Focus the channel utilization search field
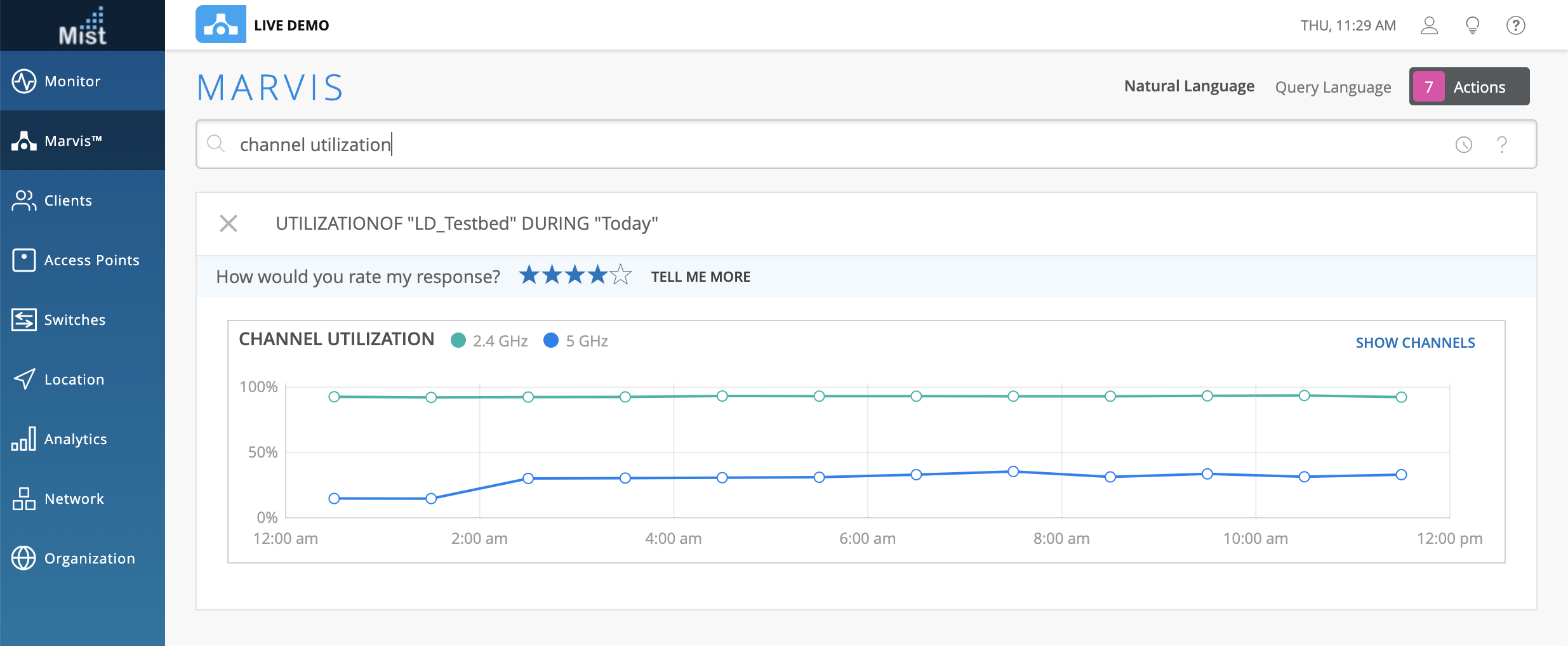Viewport: 1568px width, 646px height. (x=825, y=145)
